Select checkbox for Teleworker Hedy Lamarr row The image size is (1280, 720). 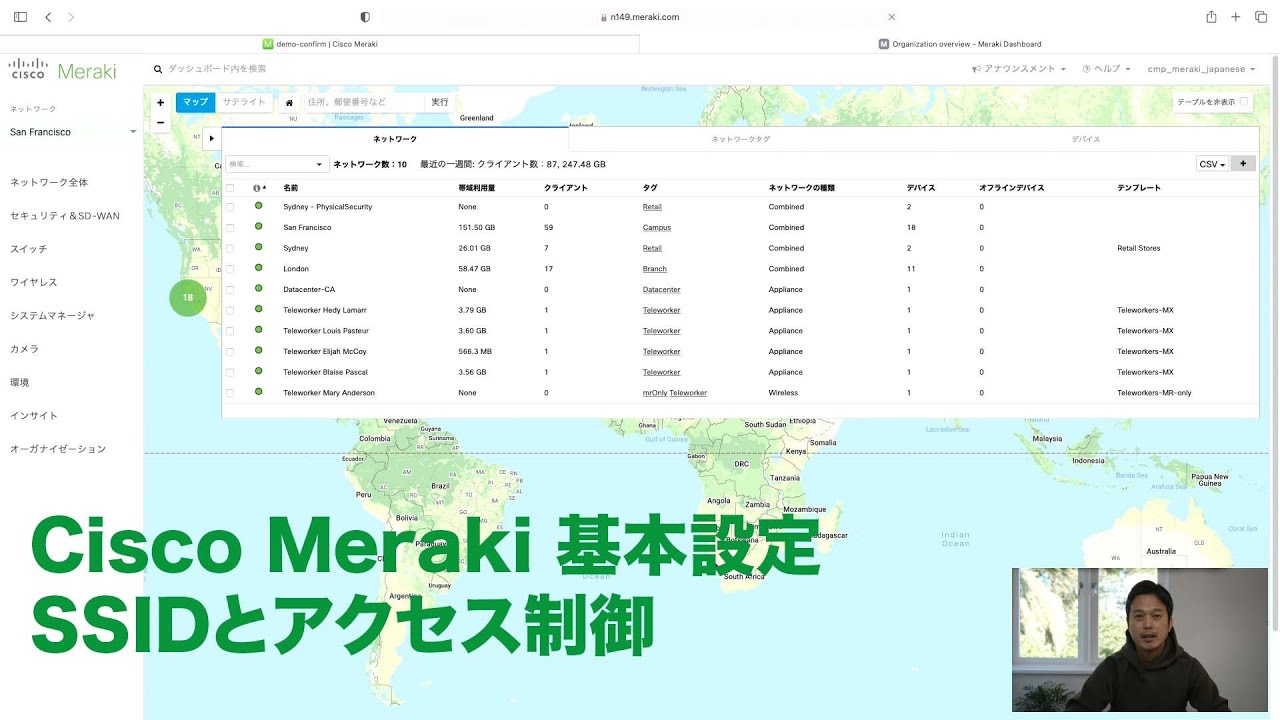point(230,311)
